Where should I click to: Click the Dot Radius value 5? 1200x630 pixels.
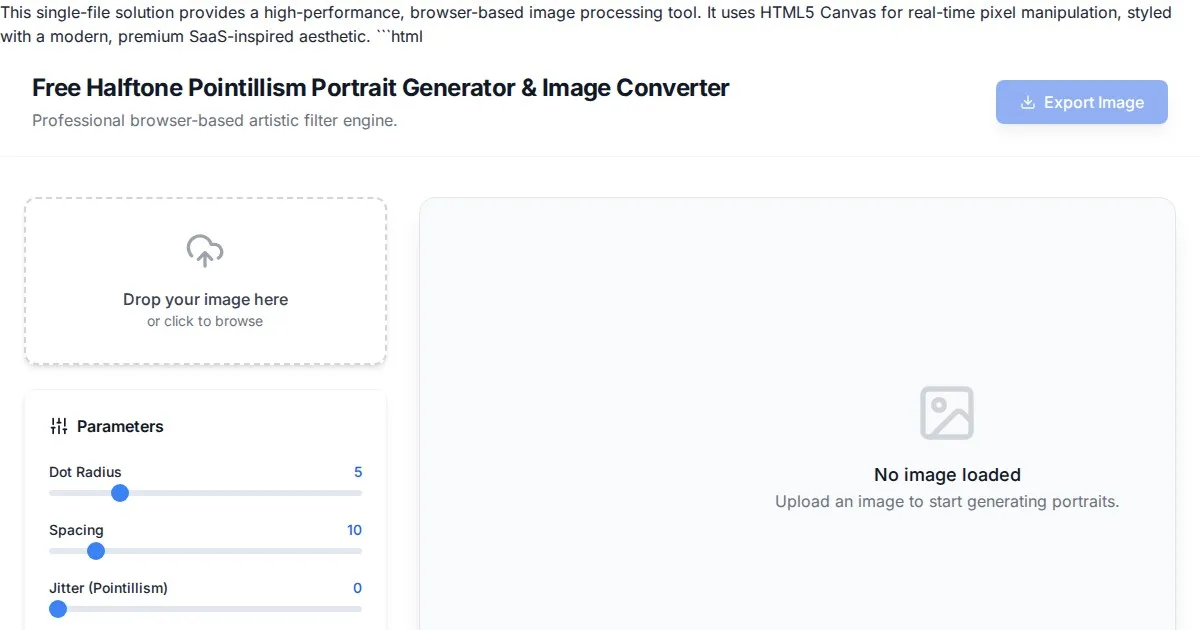tap(358, 472)
